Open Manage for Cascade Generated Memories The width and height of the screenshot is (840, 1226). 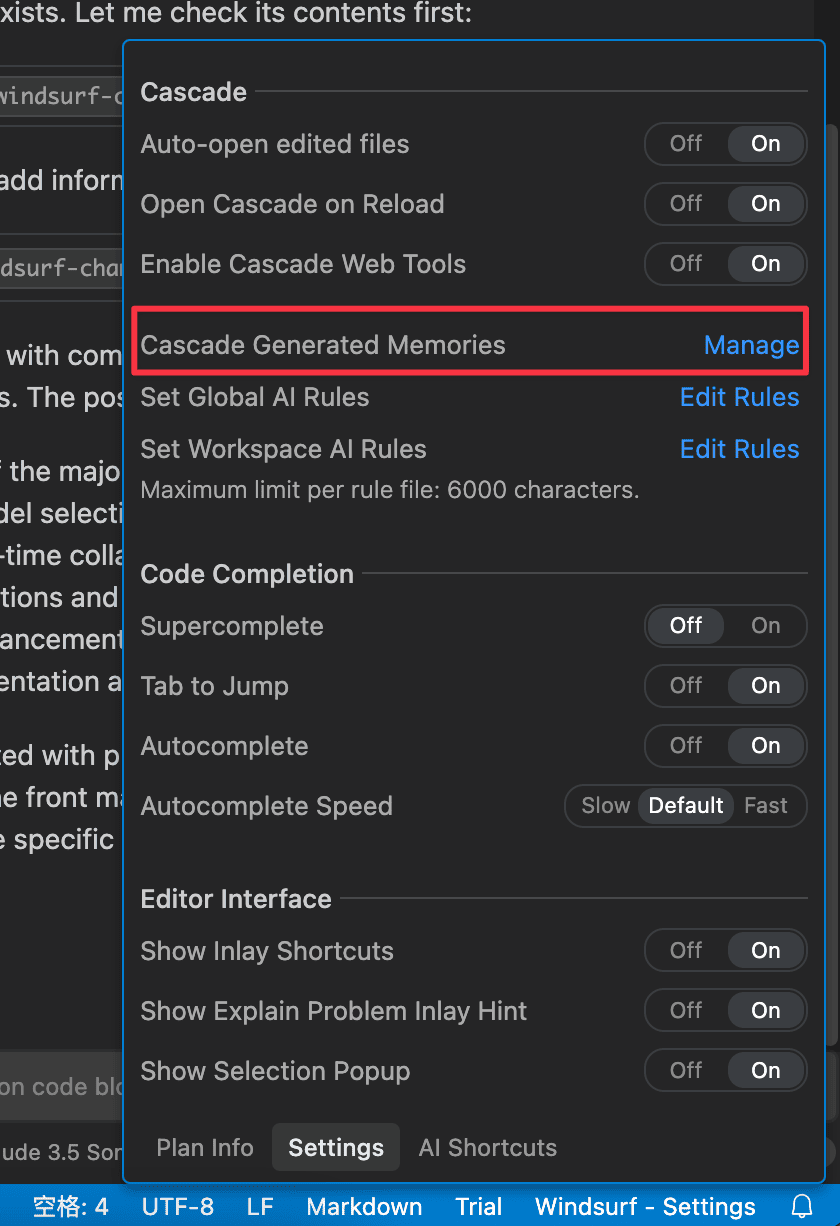(751, 345)
